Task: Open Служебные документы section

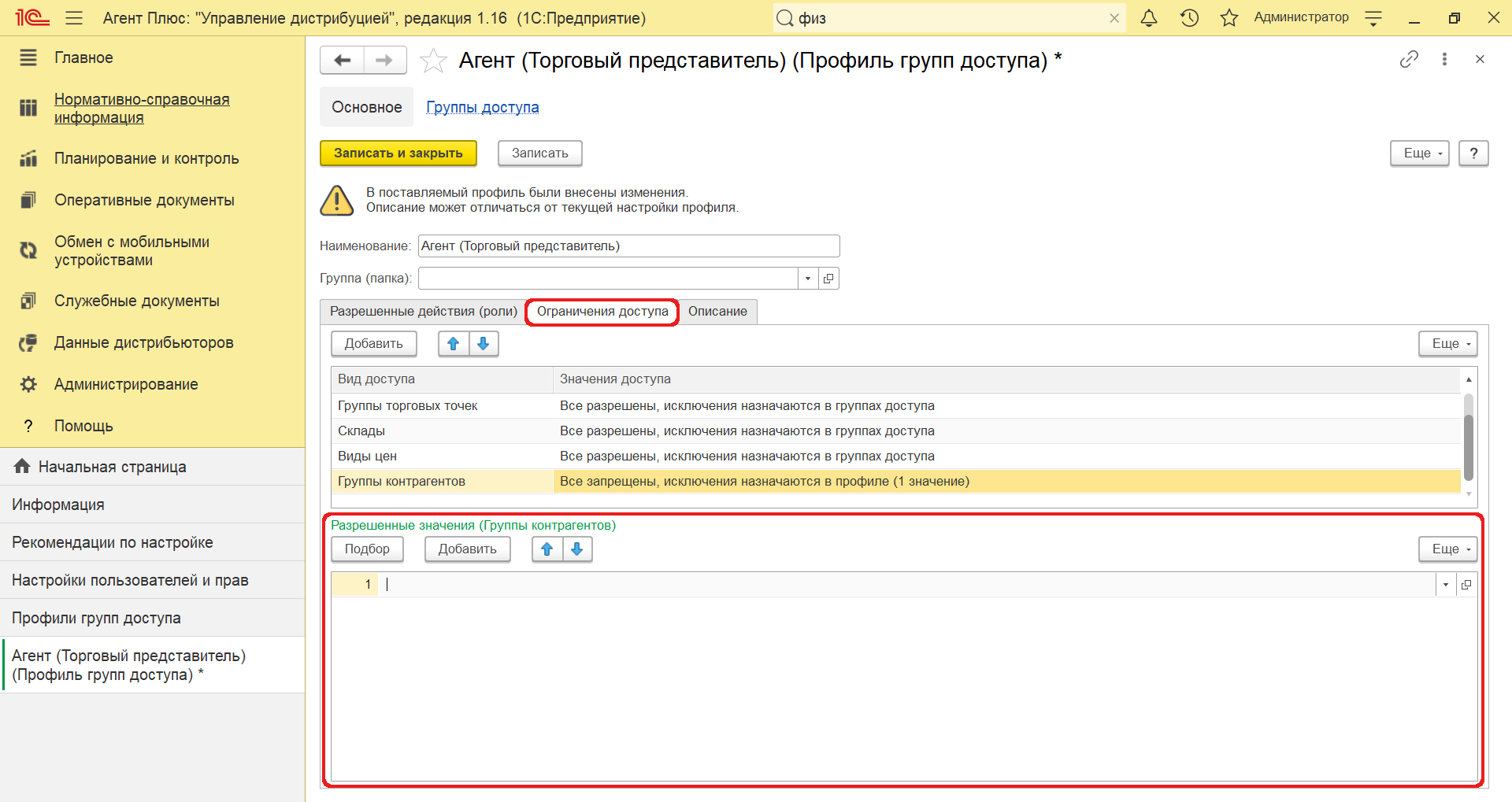Action: [x=137, y=301]
